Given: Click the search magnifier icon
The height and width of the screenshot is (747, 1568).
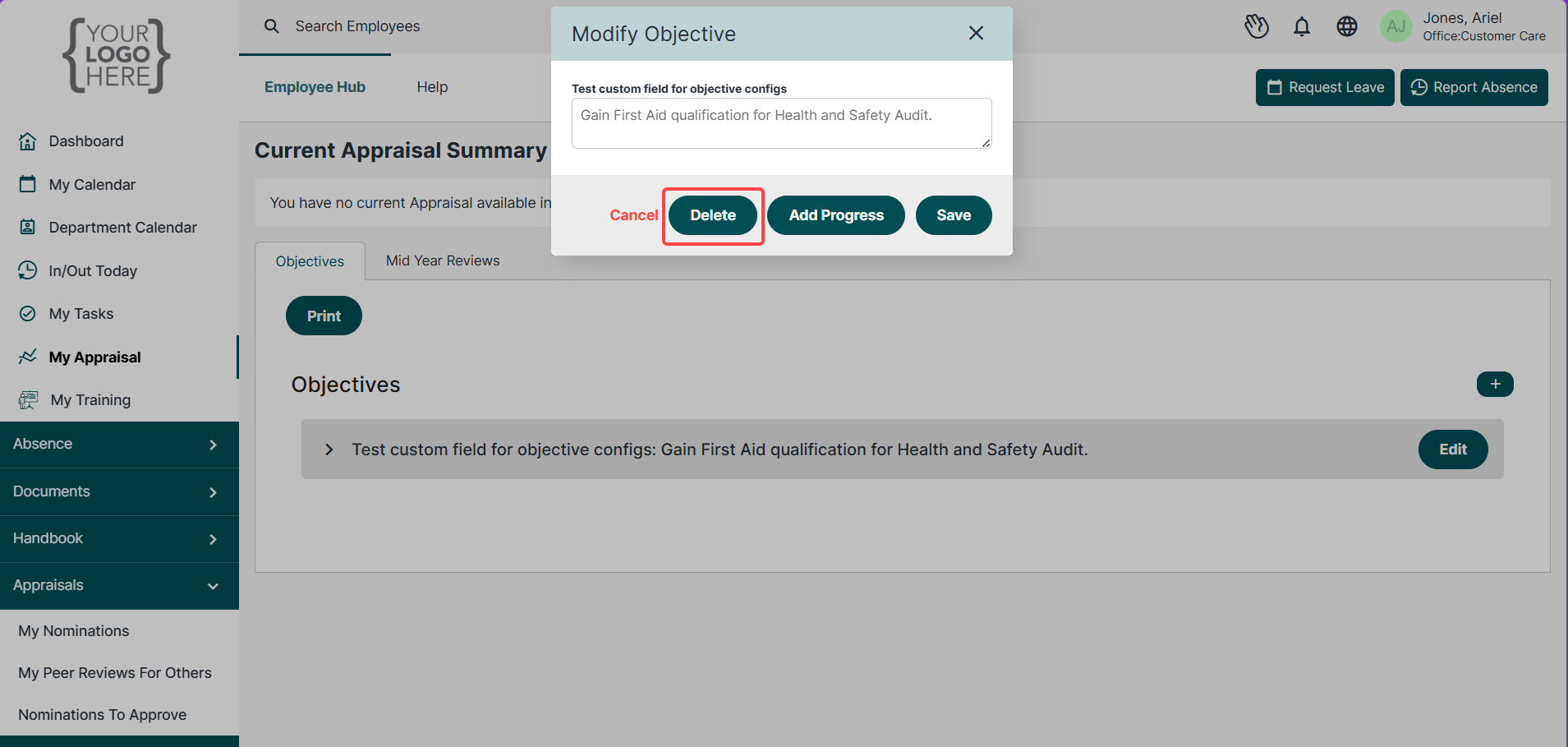Looking at the screenshot, I should point(272,26).
